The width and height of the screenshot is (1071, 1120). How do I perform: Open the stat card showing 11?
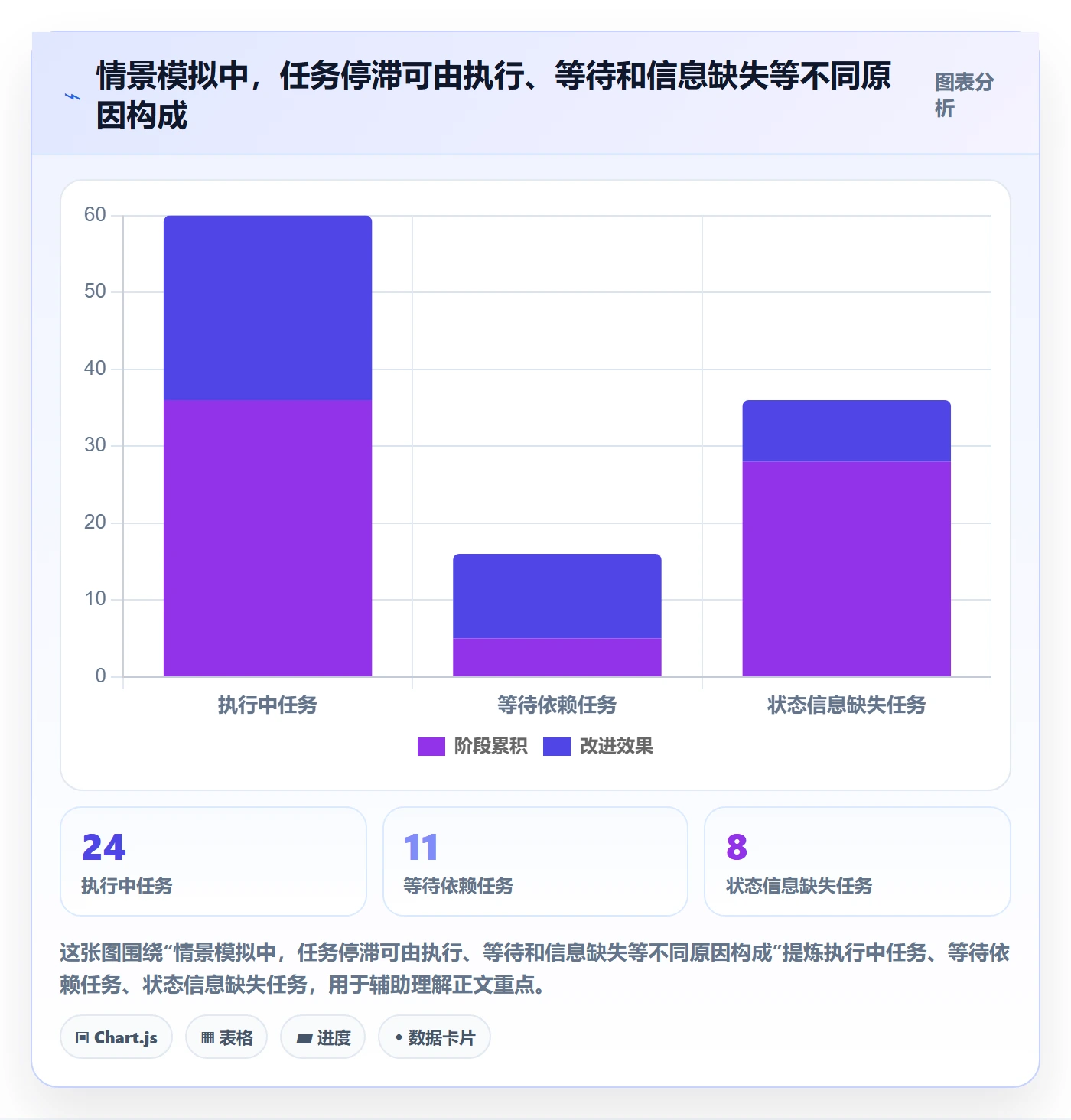[535, 861]
